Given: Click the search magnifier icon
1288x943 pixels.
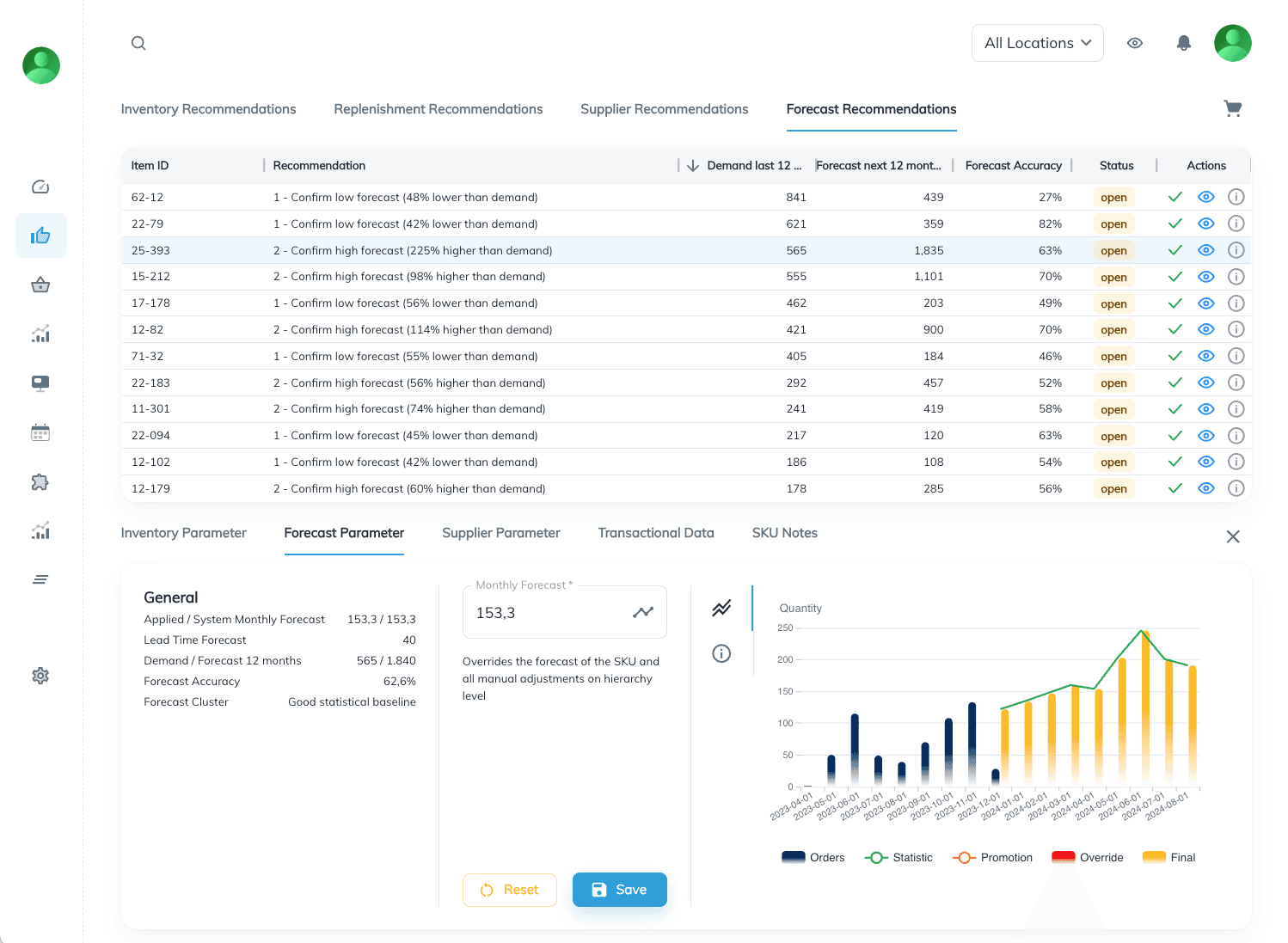Looking at the screenshot, I should (138, 42).
